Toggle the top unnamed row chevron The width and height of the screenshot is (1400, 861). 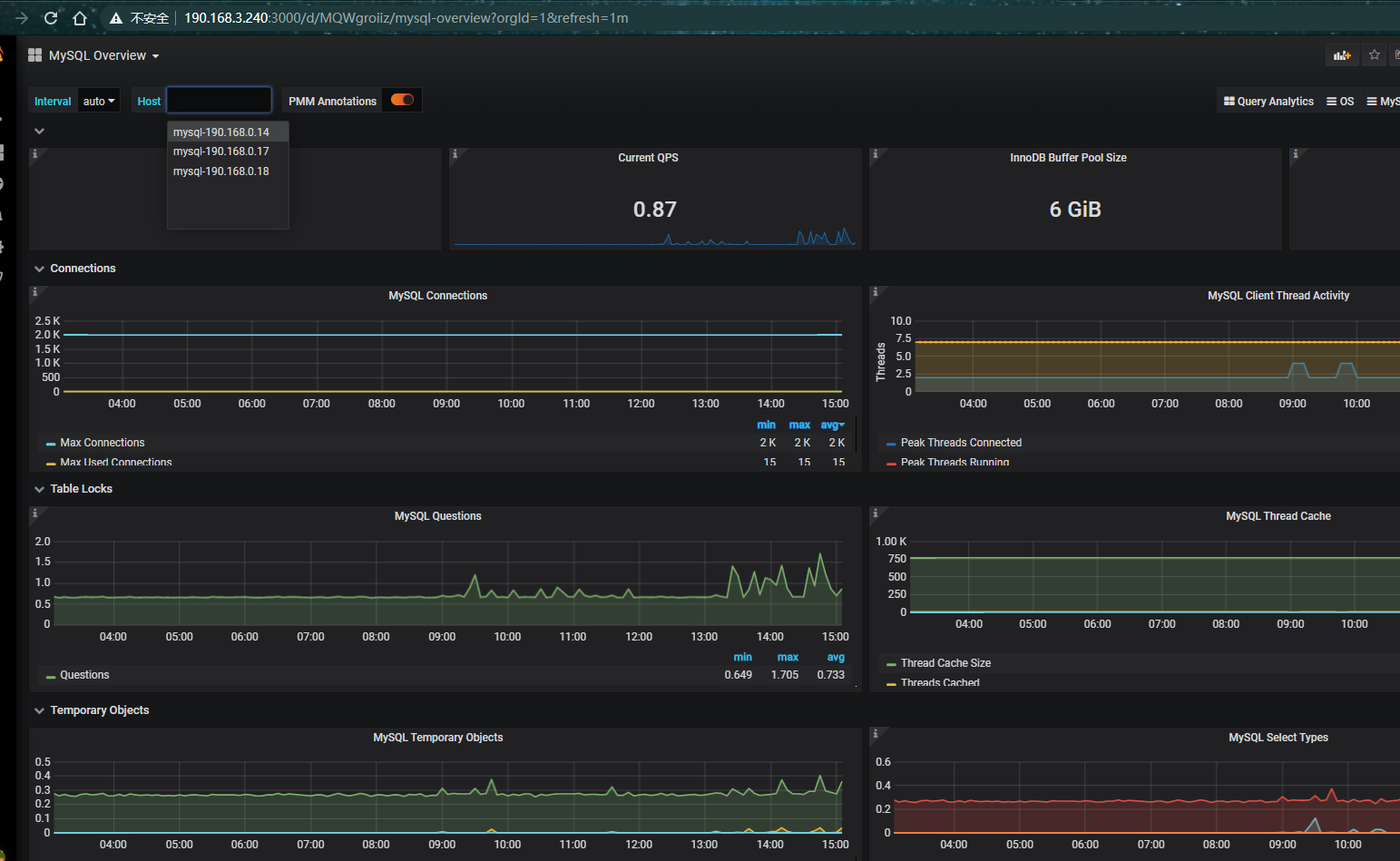(39, 131)
